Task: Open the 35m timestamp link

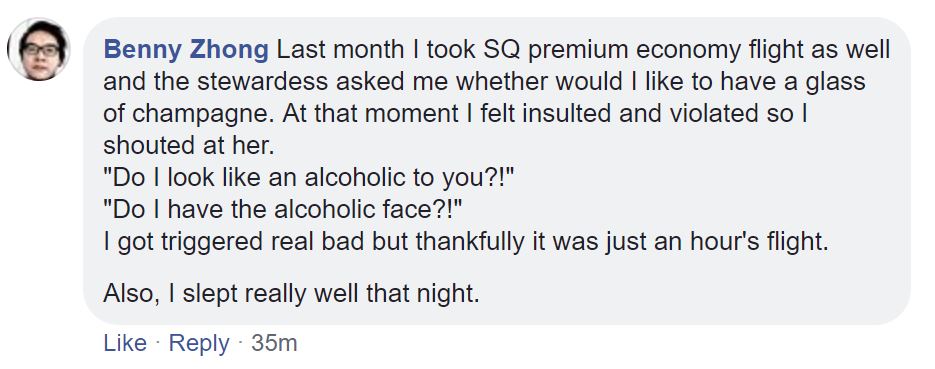Action: tap(274, 343)
